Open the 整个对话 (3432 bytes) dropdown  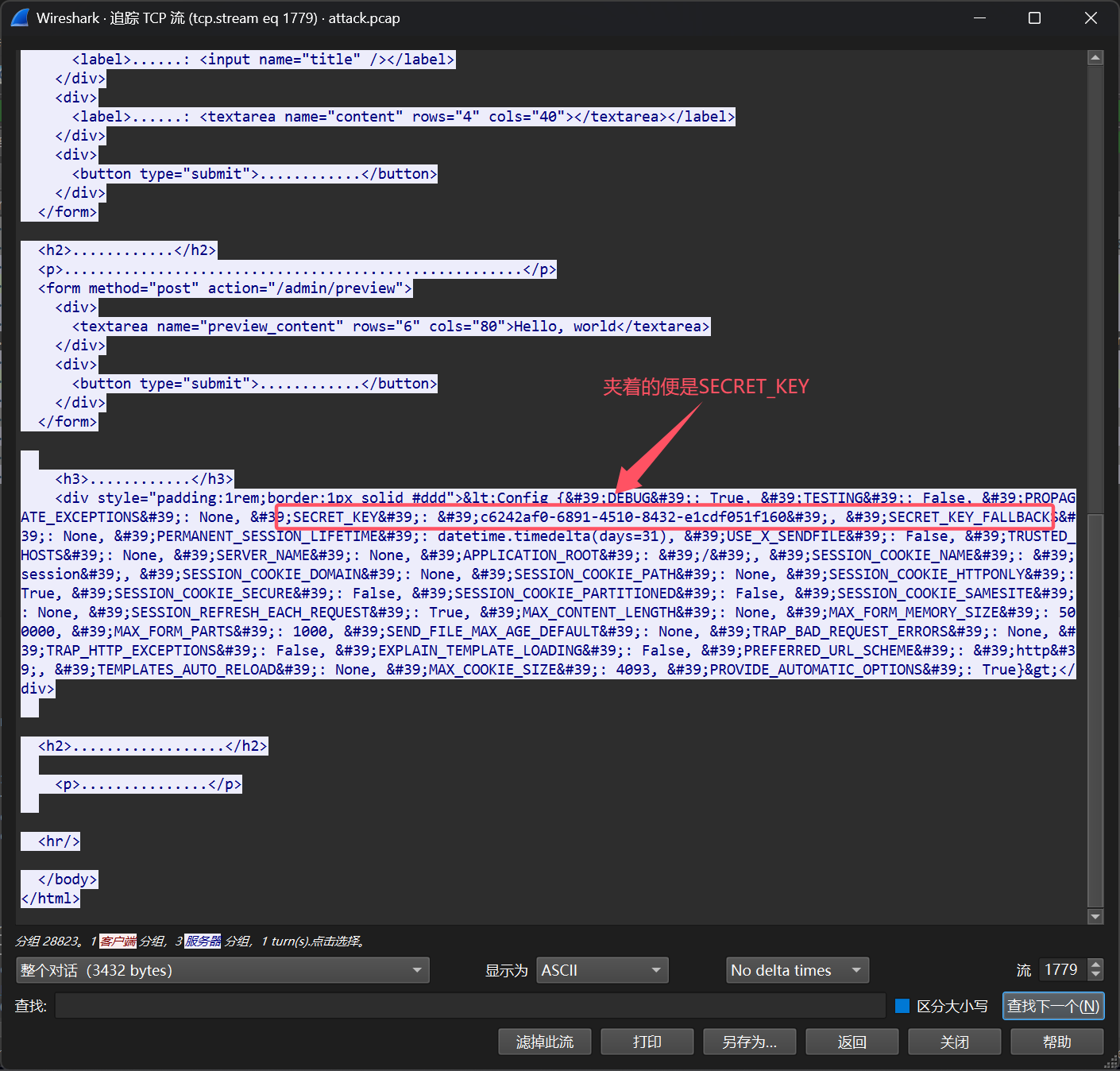coord(222,970)
